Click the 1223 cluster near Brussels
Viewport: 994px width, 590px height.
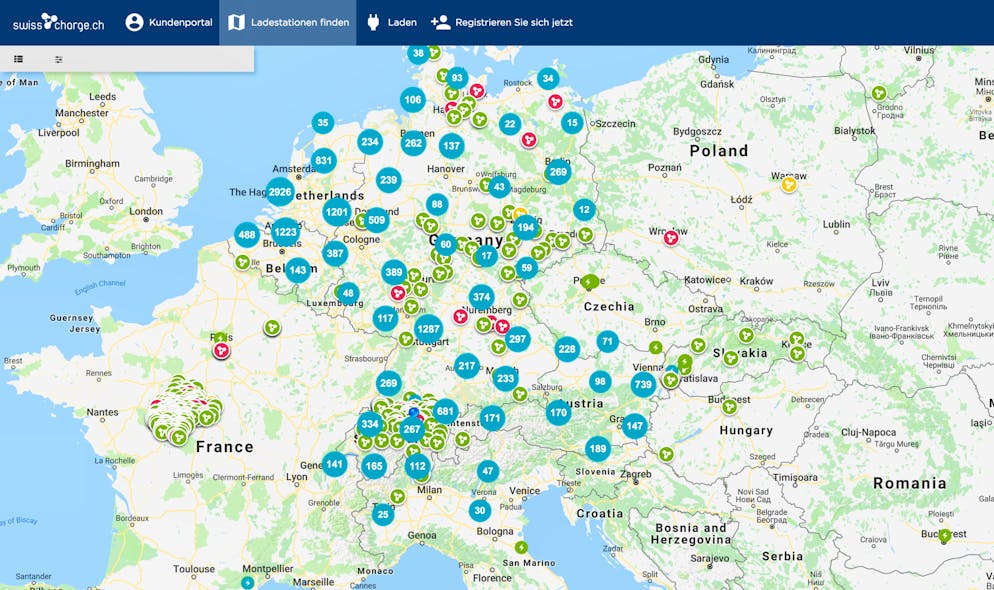coord(285,231)
